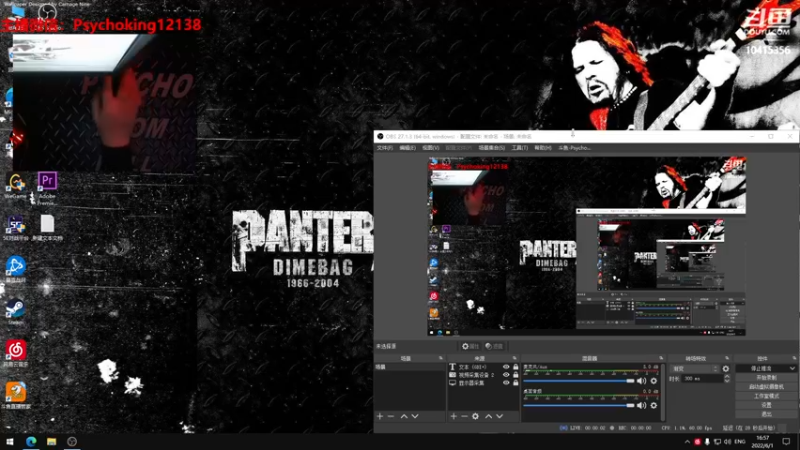Toggle lock of 视频采集设备 2 source

516,375
